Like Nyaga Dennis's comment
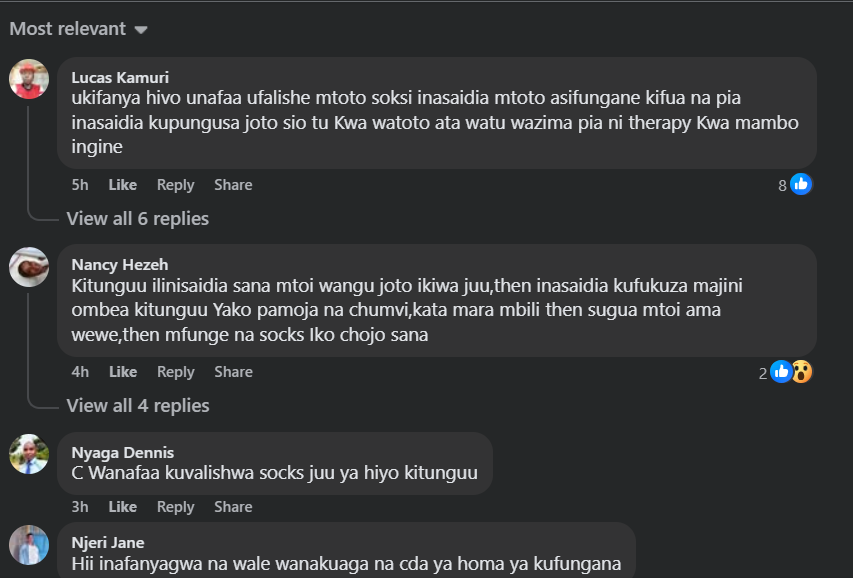Screen dimensions: 853x578 point(122,507)
